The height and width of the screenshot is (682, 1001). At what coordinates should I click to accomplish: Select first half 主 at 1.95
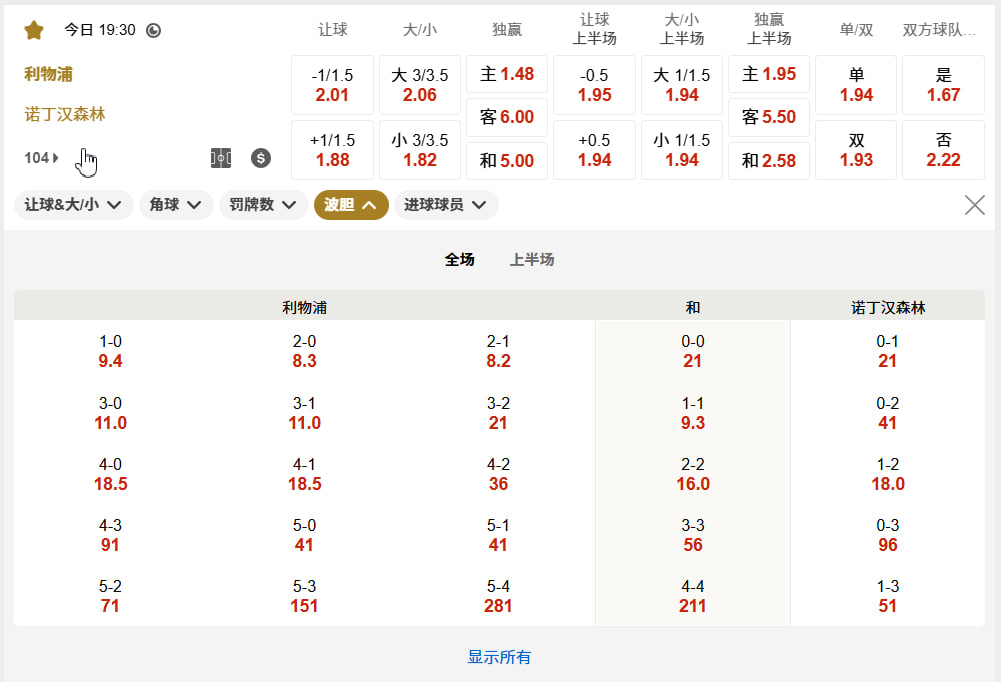pos(769,74)
